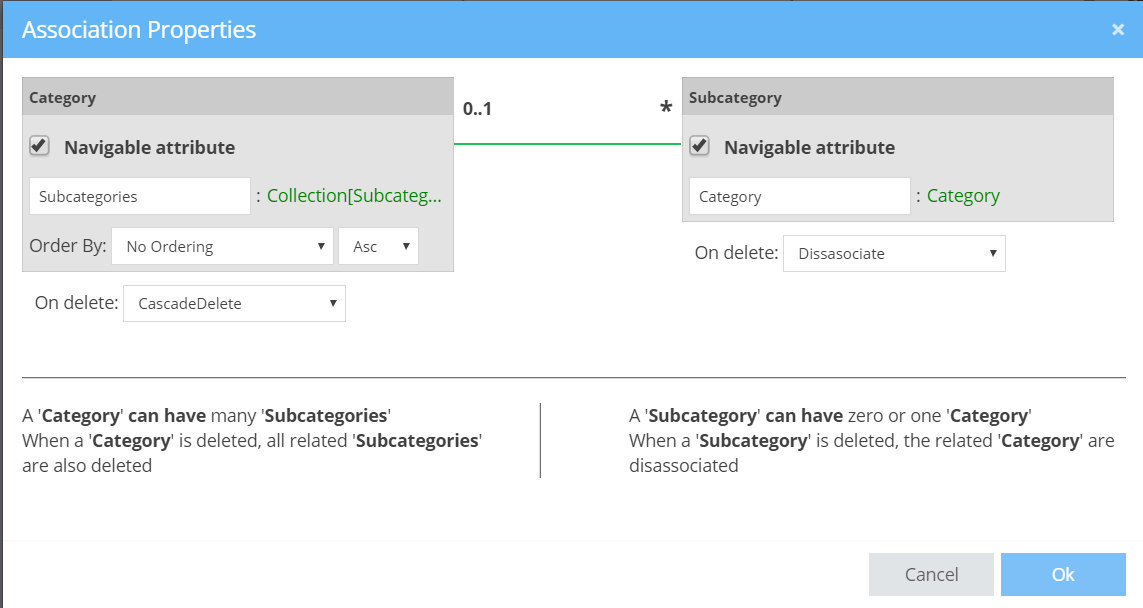1143x608 pixels.
Task: Open the green Category type link
Action: pyautogui.click(x=962, y=195)
